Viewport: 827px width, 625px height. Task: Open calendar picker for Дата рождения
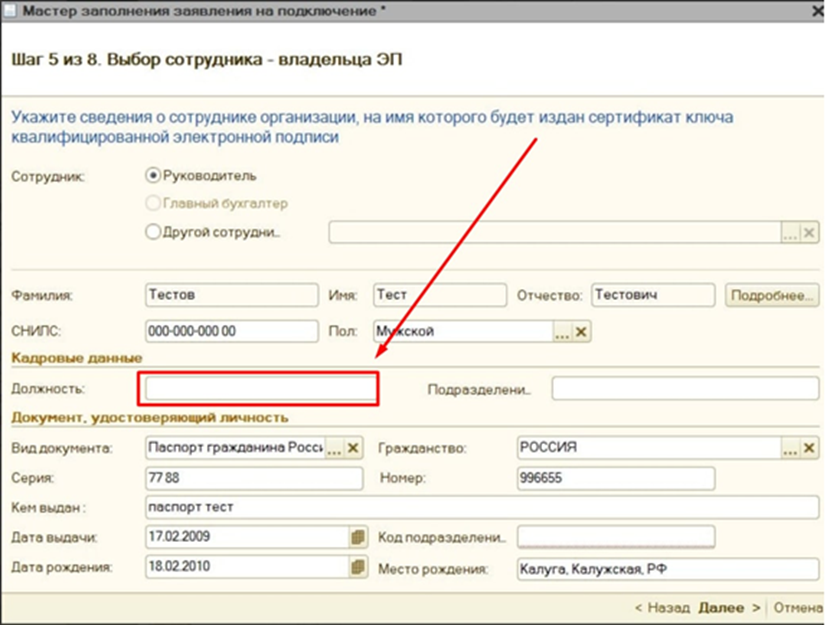point(358,568)
